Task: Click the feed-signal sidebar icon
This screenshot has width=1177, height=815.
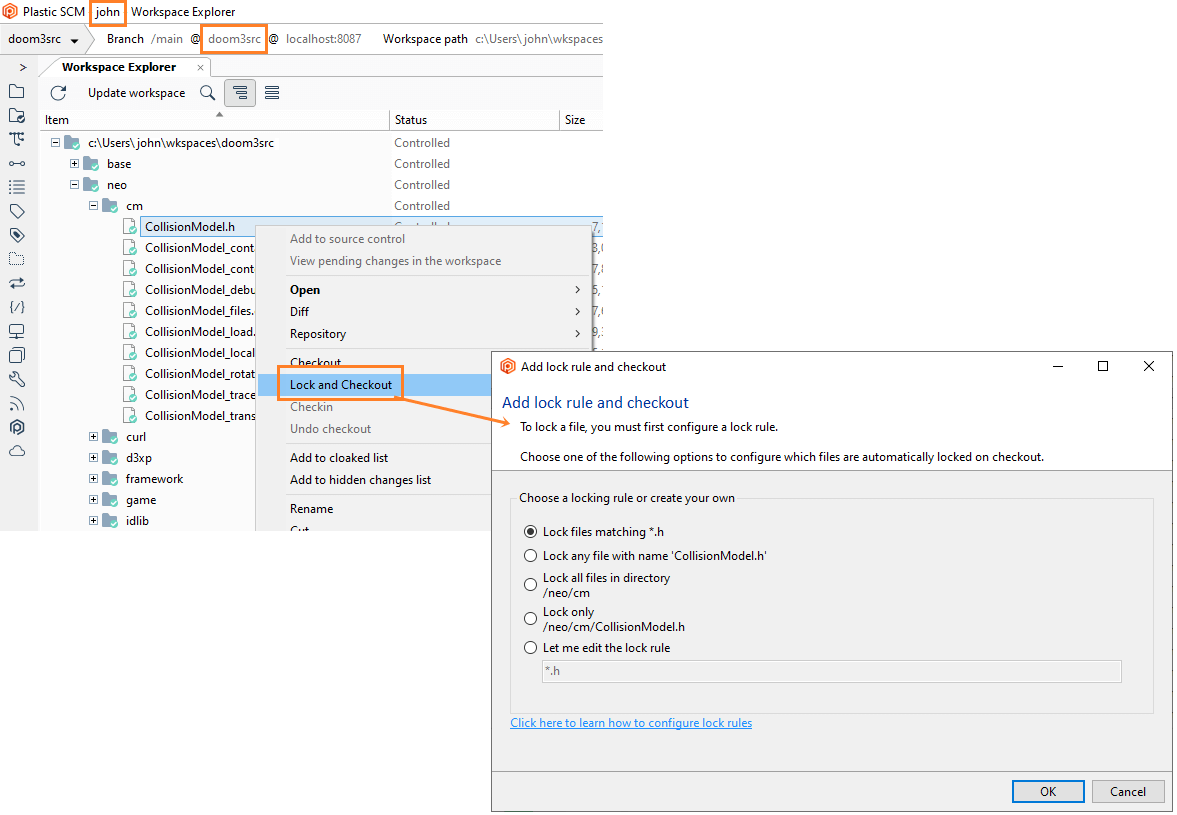Action: [x=17, y=404]
